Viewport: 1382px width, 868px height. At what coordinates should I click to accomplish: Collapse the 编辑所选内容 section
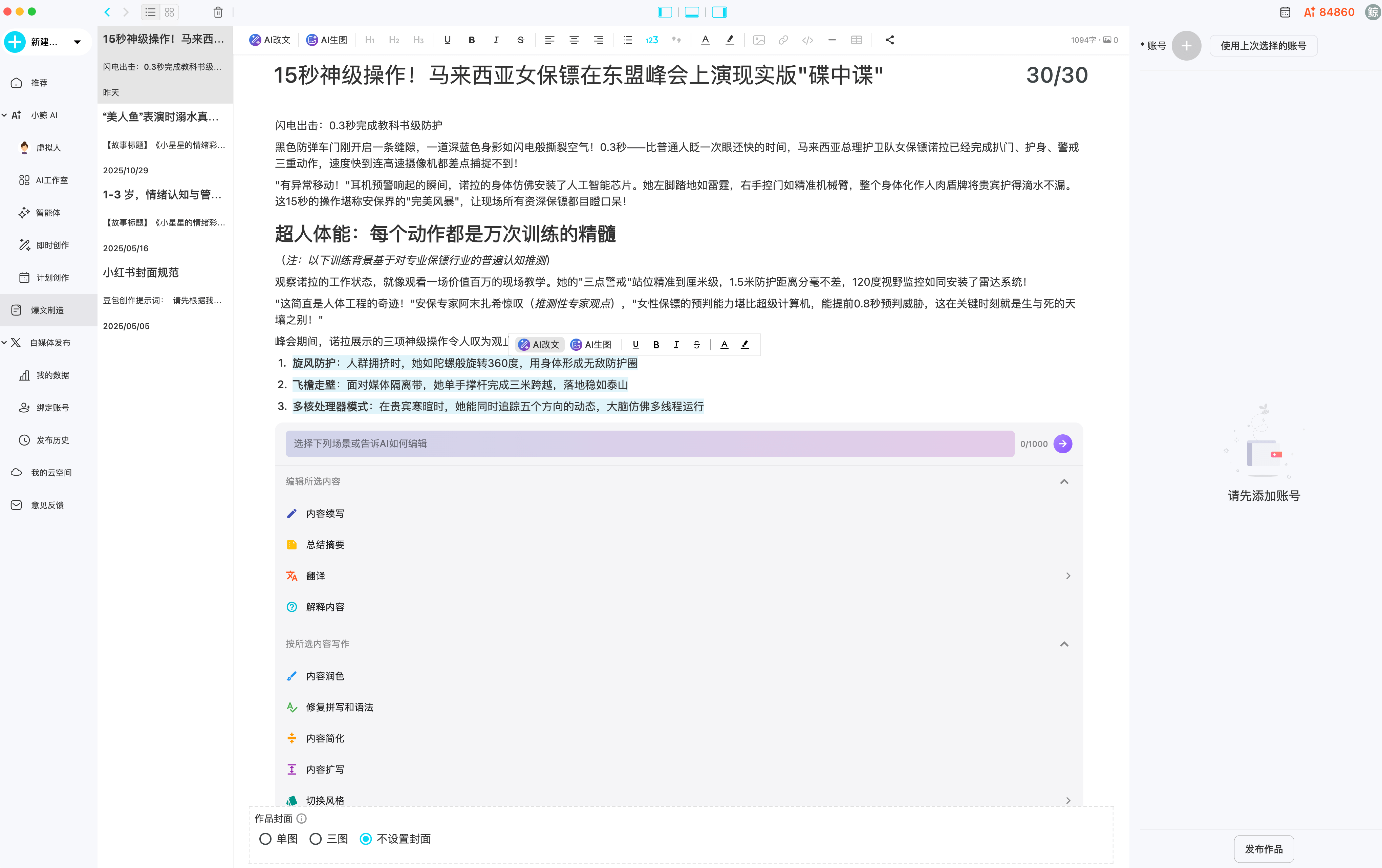(1065, 481)
